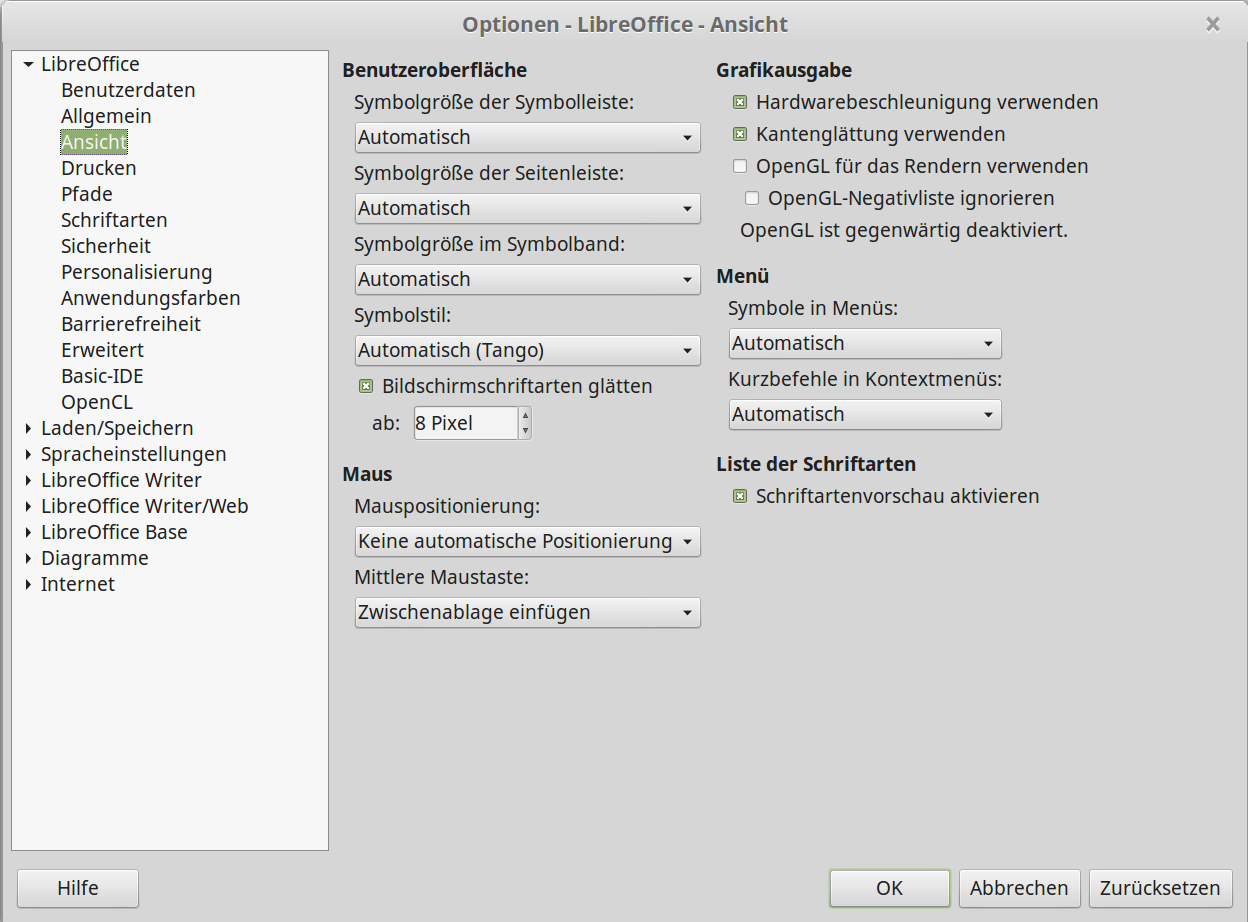Expand the Spracheinstellungen tree node
This screenshot has height=922, width=1248.
pyautogui.click(x=28, y=455)
